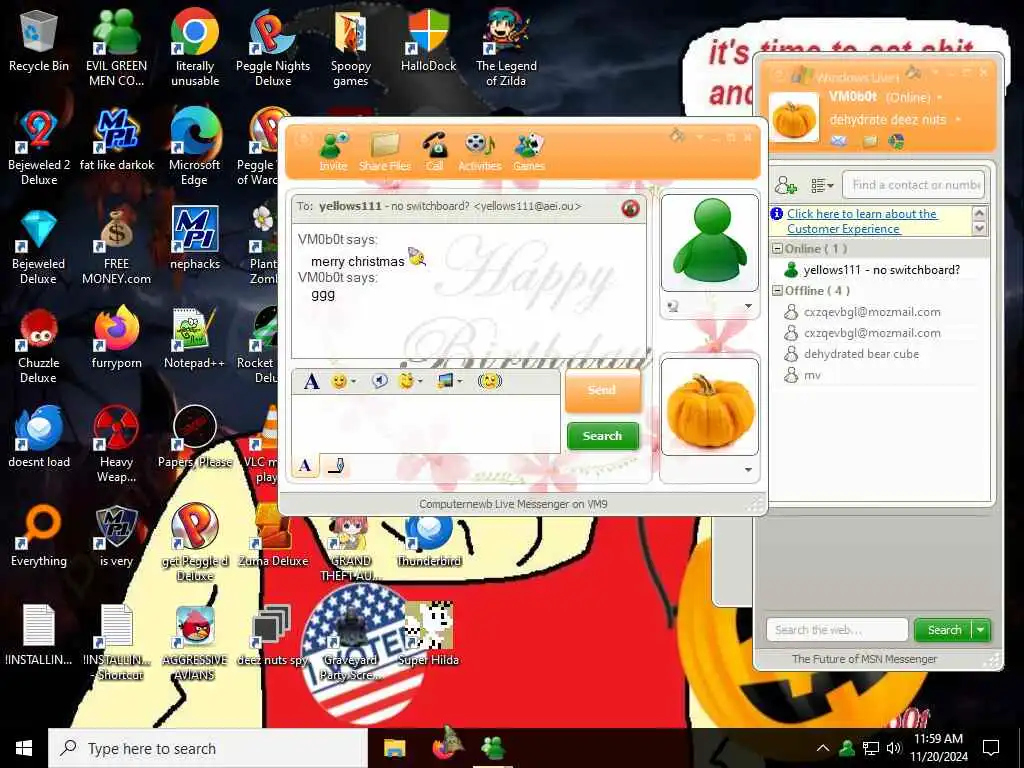Screen dimensions: 1024x768
Task: Collapse the Offline ( 4 ) group
Action: [x=777, y=291]
